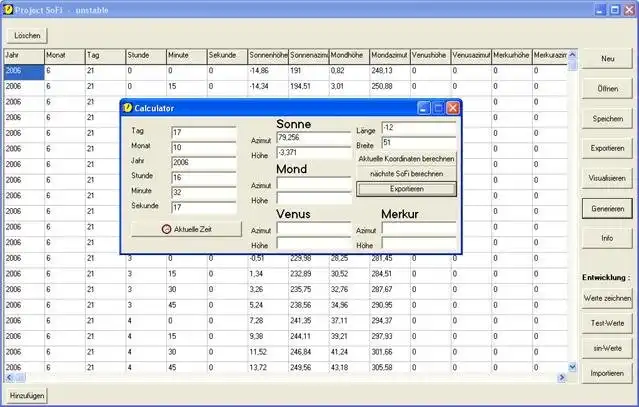The height and width of the screenshot is (407, 639).
Task: Click the Hinzufügen button
Action: pyautogui.click(x=27, y=396)
